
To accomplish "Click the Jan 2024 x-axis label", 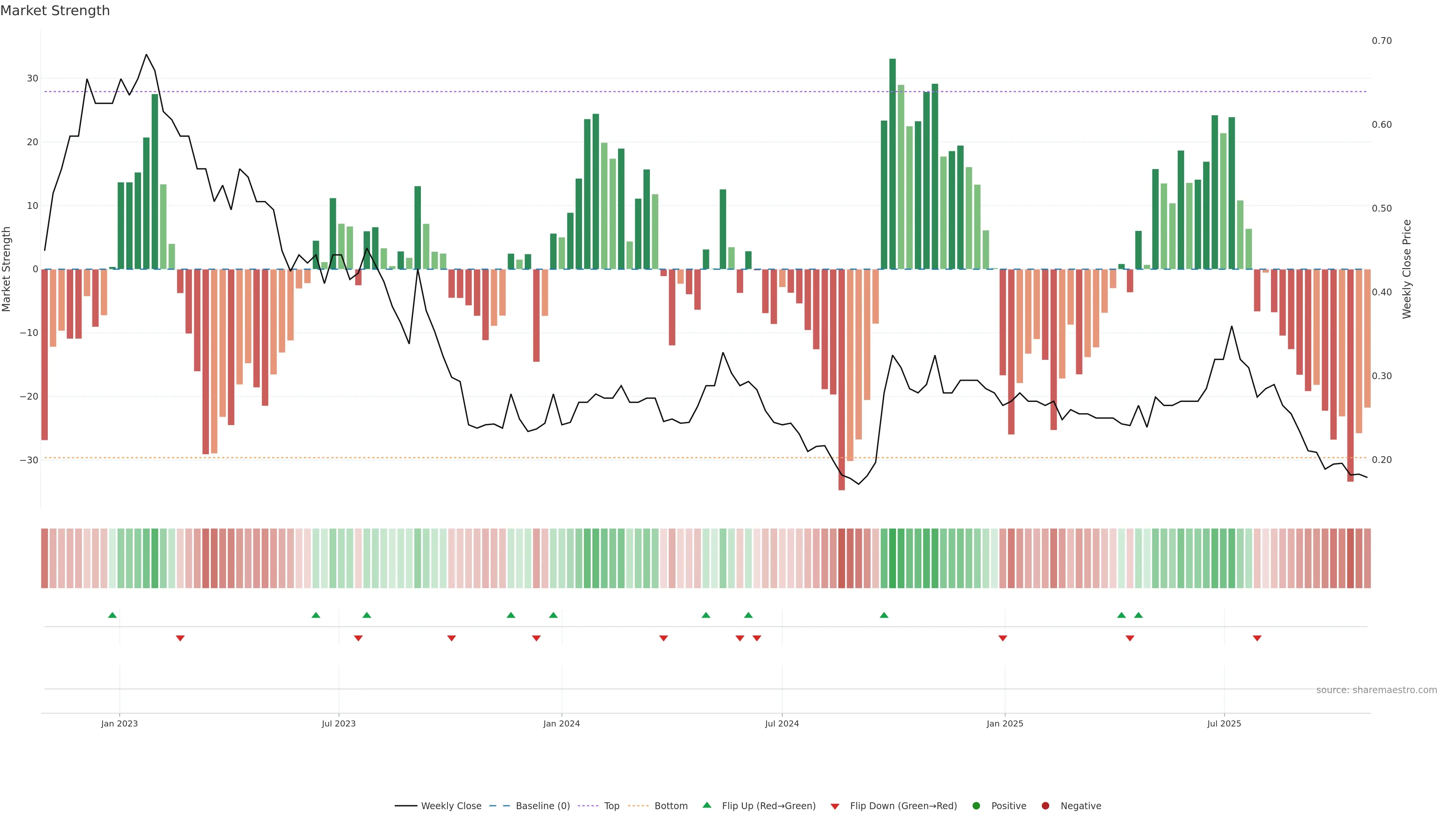I will 561,723.
